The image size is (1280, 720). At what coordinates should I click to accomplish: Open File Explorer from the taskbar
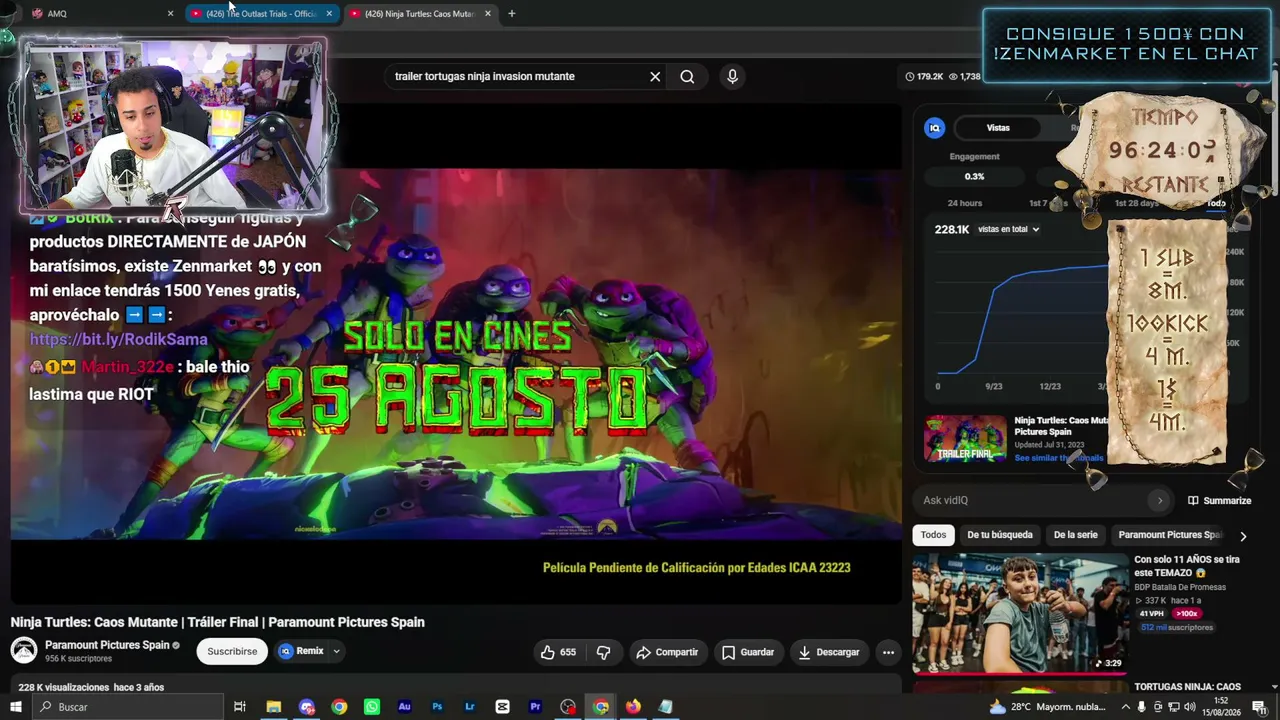[x=273, y=707]
